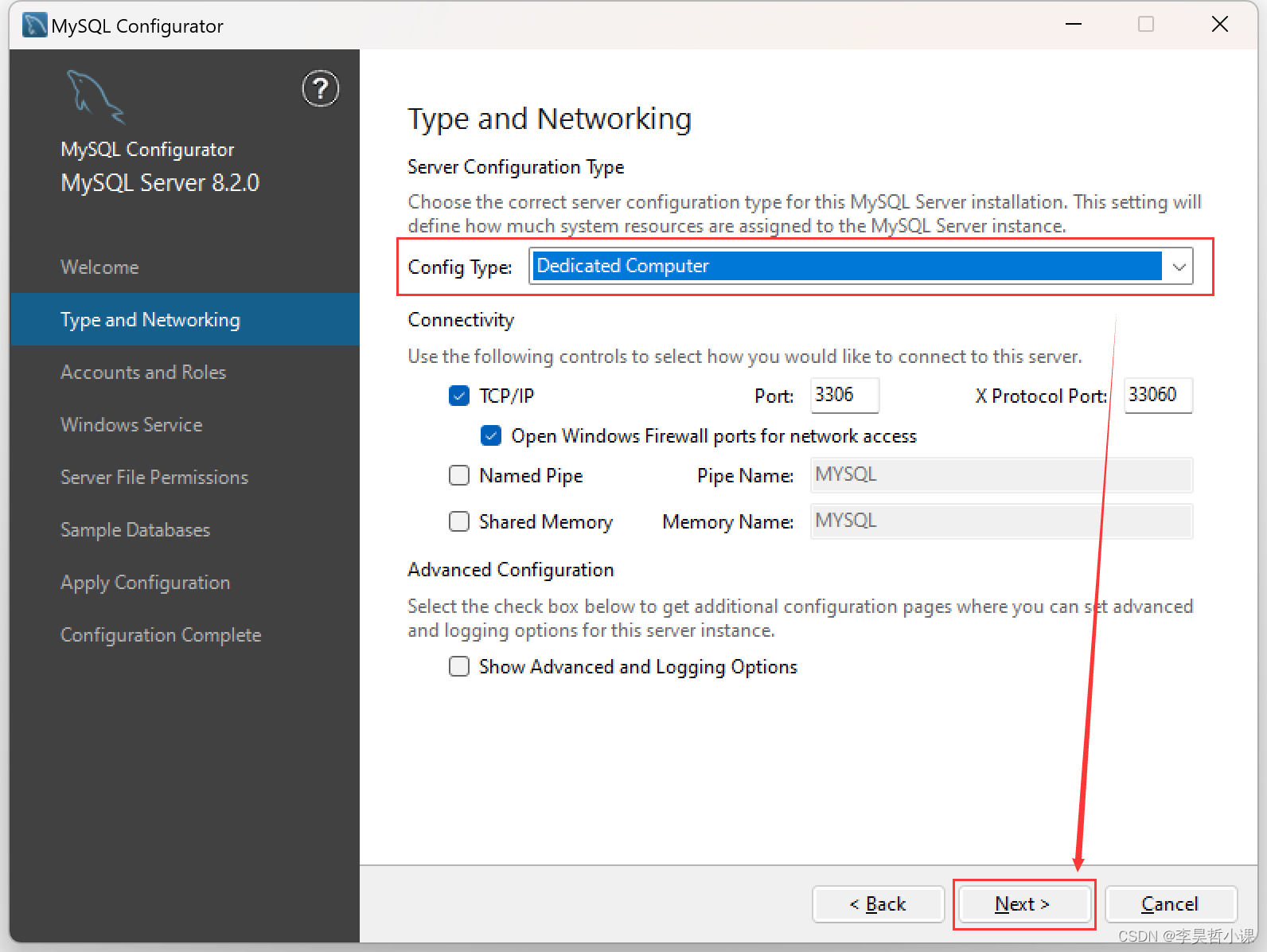The image size is (1267, 952).
Task: Close the MySQL Configurator window
Action: pos(1219,25)
